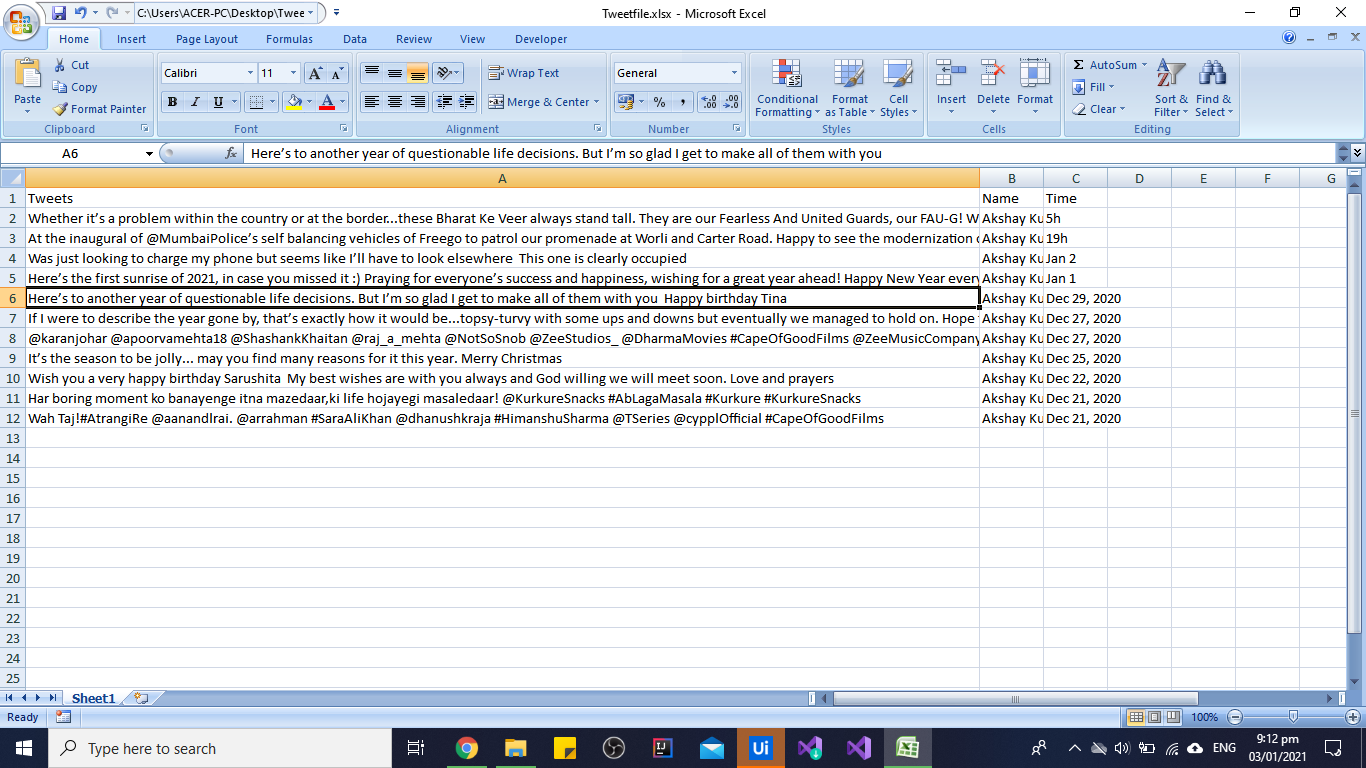Expand the Name Box dropdown arrow
Screen dimensions: 1366x768
click(150, 153)
